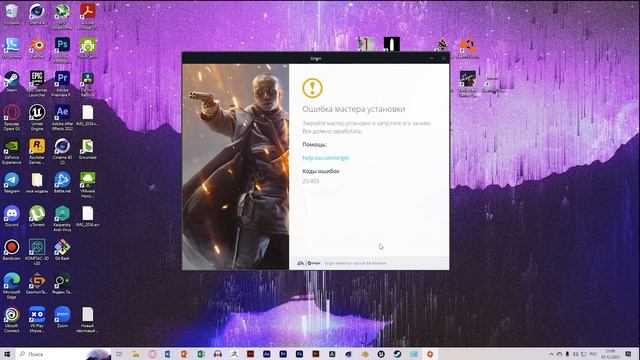The height and width of the screenshot is (360, 640).
Task: Open Unreal Engine desktop shortcut
Action: click(37, 117)
